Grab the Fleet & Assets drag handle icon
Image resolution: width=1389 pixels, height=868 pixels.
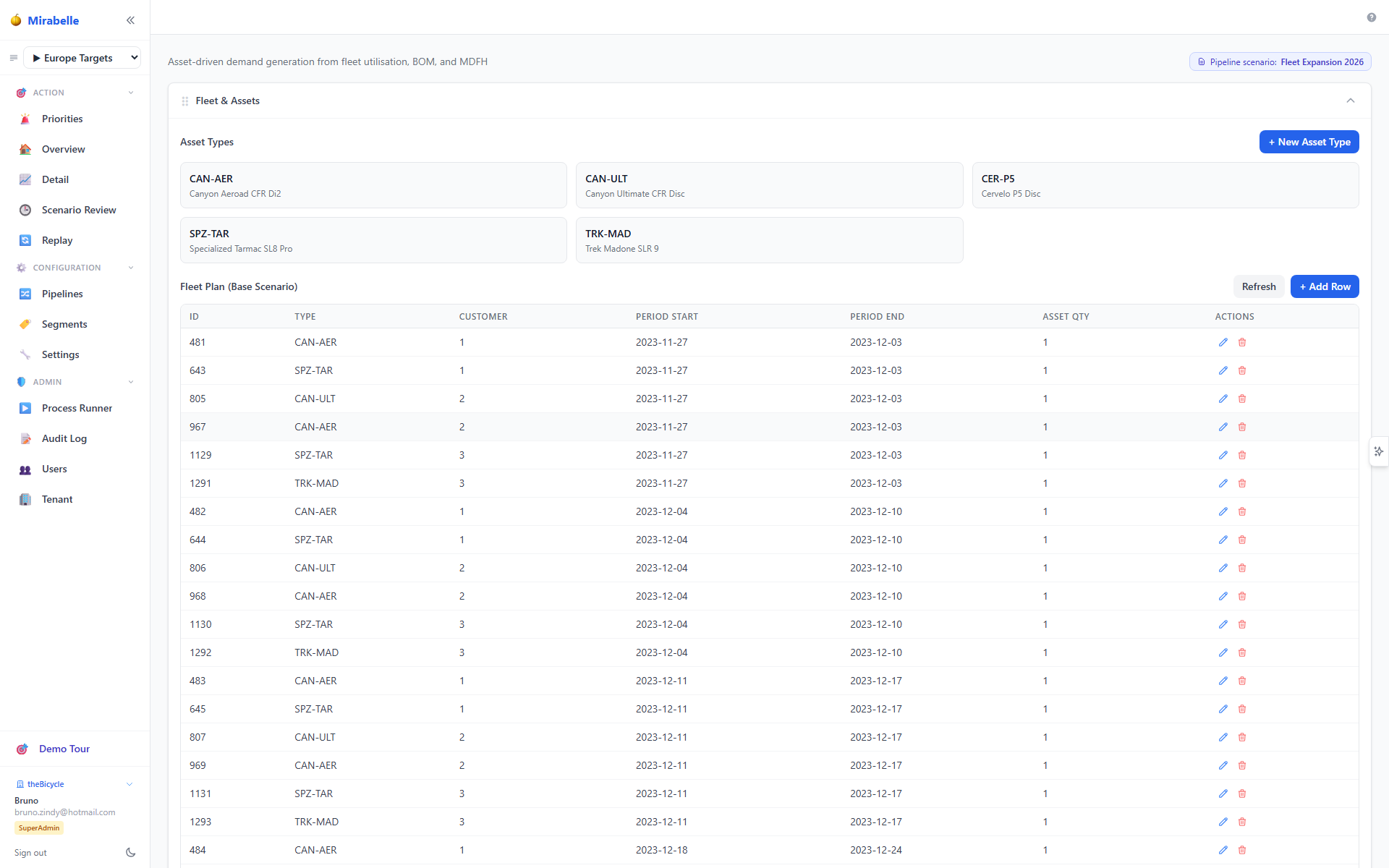tap(185, 101)
